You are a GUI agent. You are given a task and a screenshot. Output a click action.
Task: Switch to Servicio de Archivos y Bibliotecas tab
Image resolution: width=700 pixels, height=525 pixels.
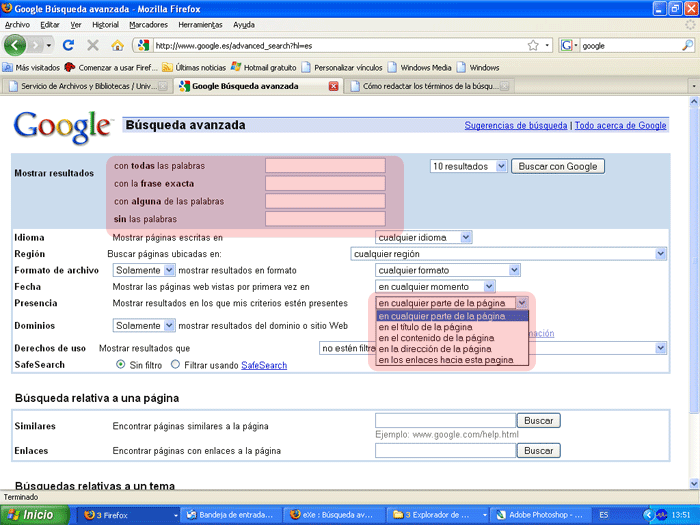[87, 86]
